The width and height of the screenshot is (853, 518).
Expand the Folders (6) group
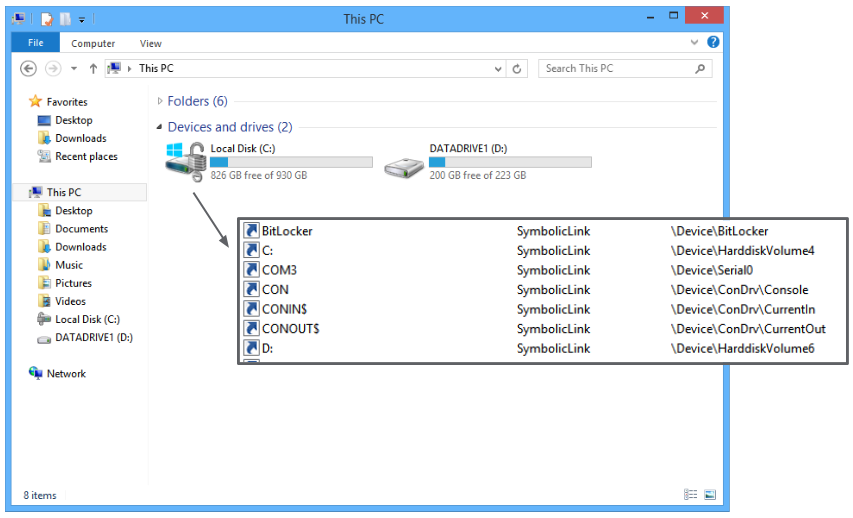[x=160, y=101]
